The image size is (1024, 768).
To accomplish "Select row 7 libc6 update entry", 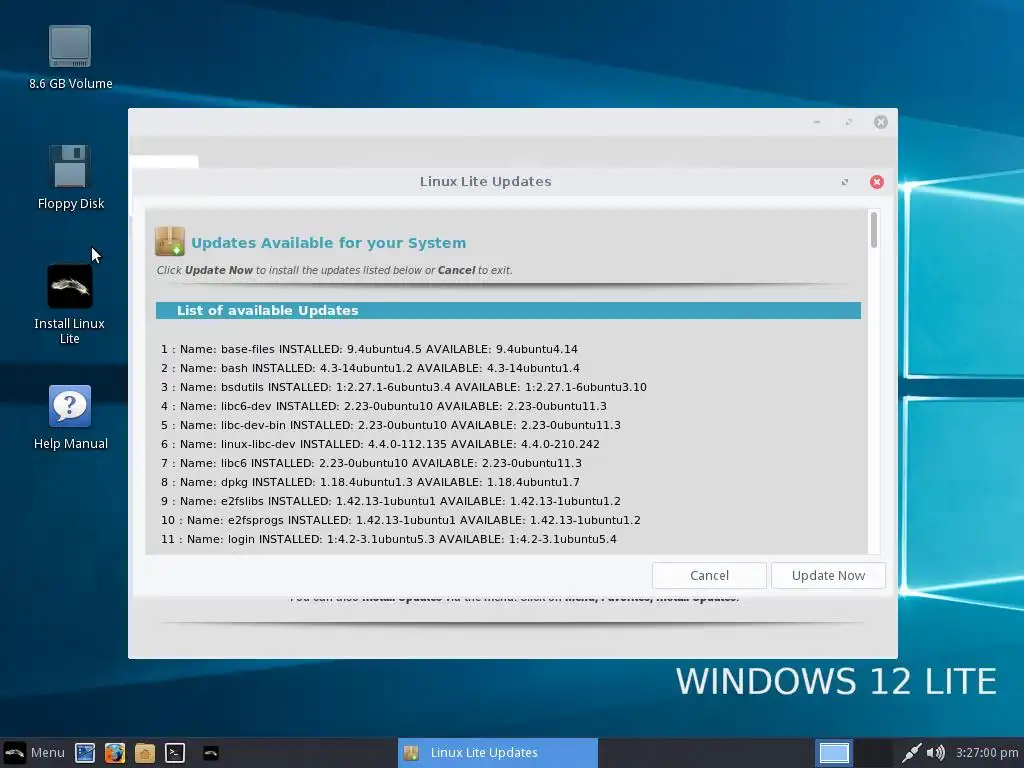I will coord(371,462).
